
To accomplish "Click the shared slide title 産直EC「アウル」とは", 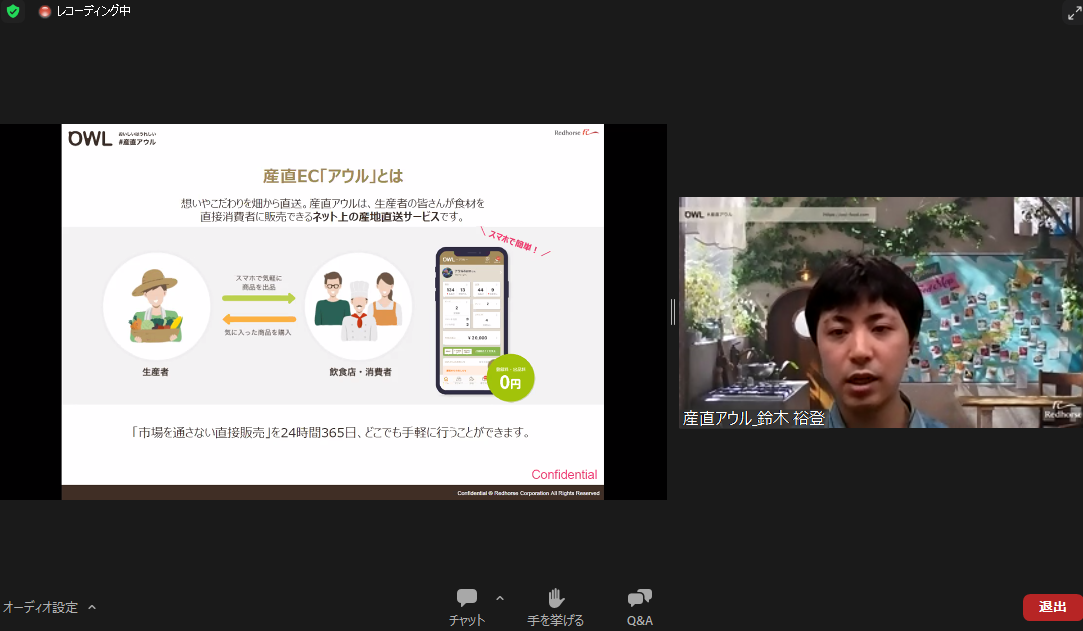I will point(333,176).
